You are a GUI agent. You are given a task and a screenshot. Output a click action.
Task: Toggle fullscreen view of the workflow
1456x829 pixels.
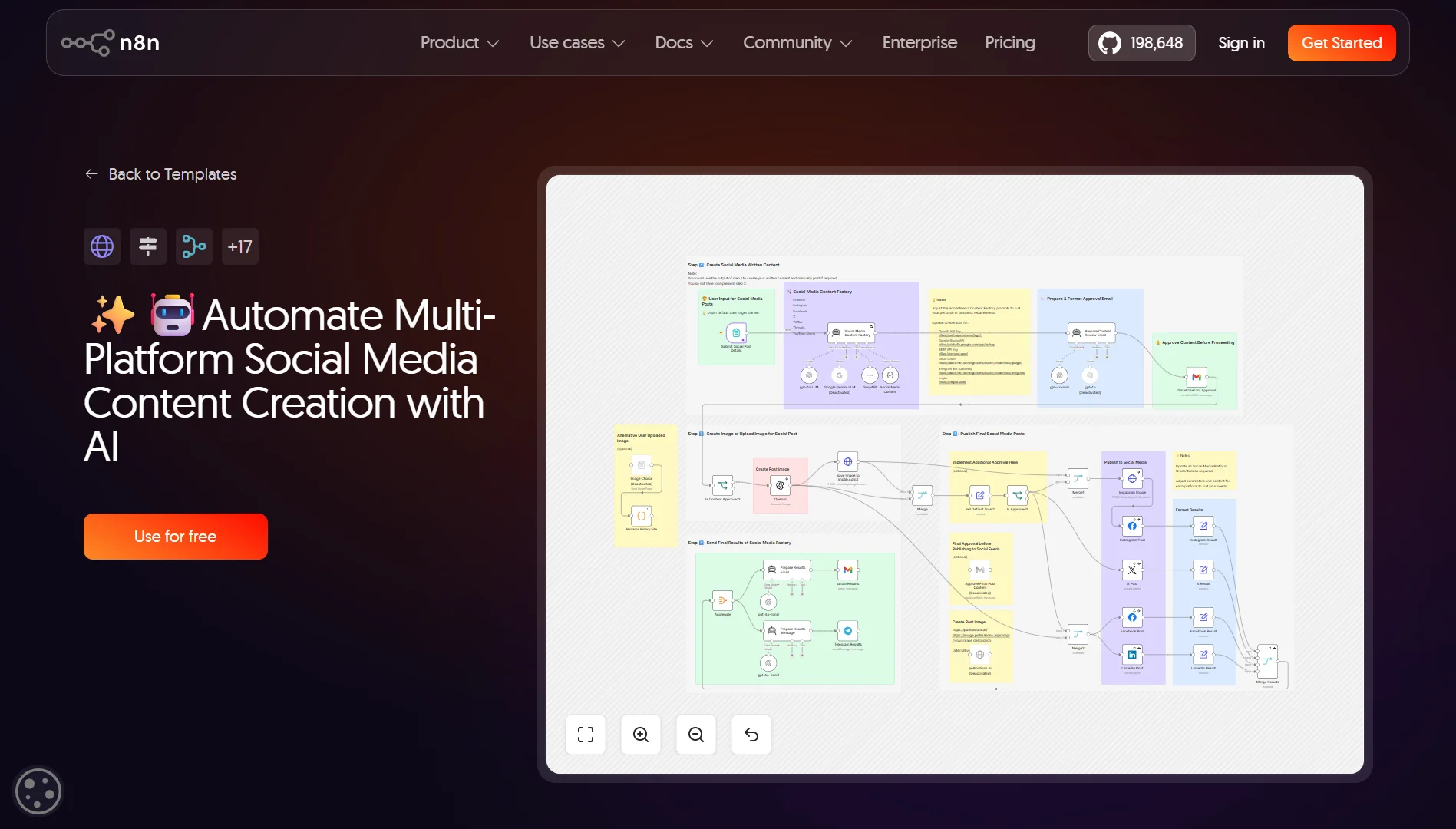586,735
